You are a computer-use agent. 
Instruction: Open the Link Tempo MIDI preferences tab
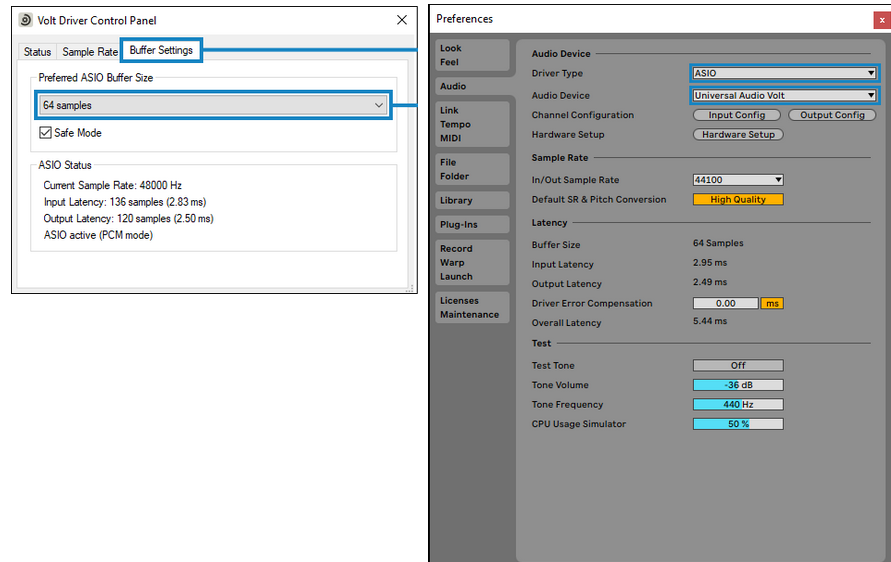click(x=472, y=124)
